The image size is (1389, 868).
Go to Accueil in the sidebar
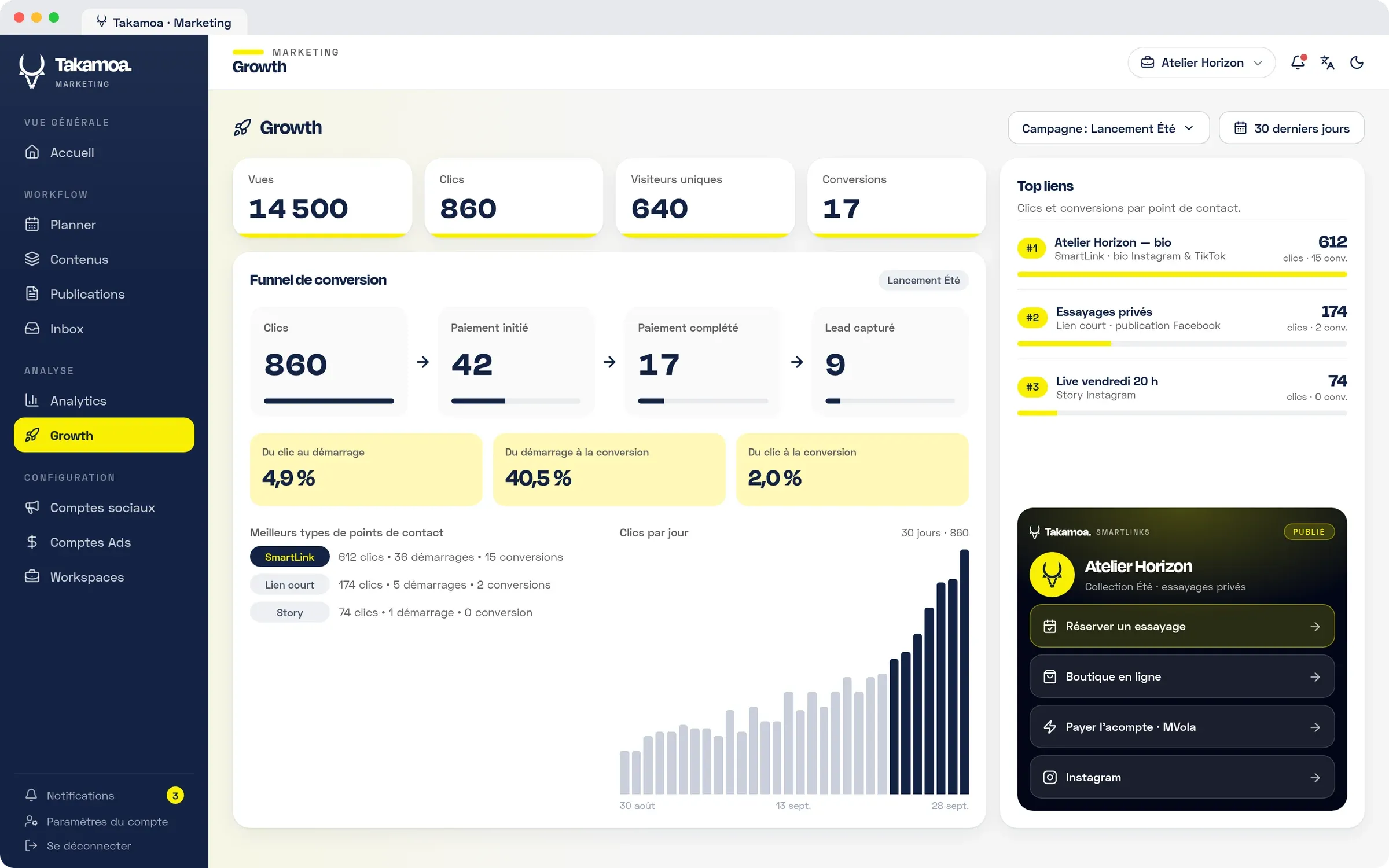(104, 152)
